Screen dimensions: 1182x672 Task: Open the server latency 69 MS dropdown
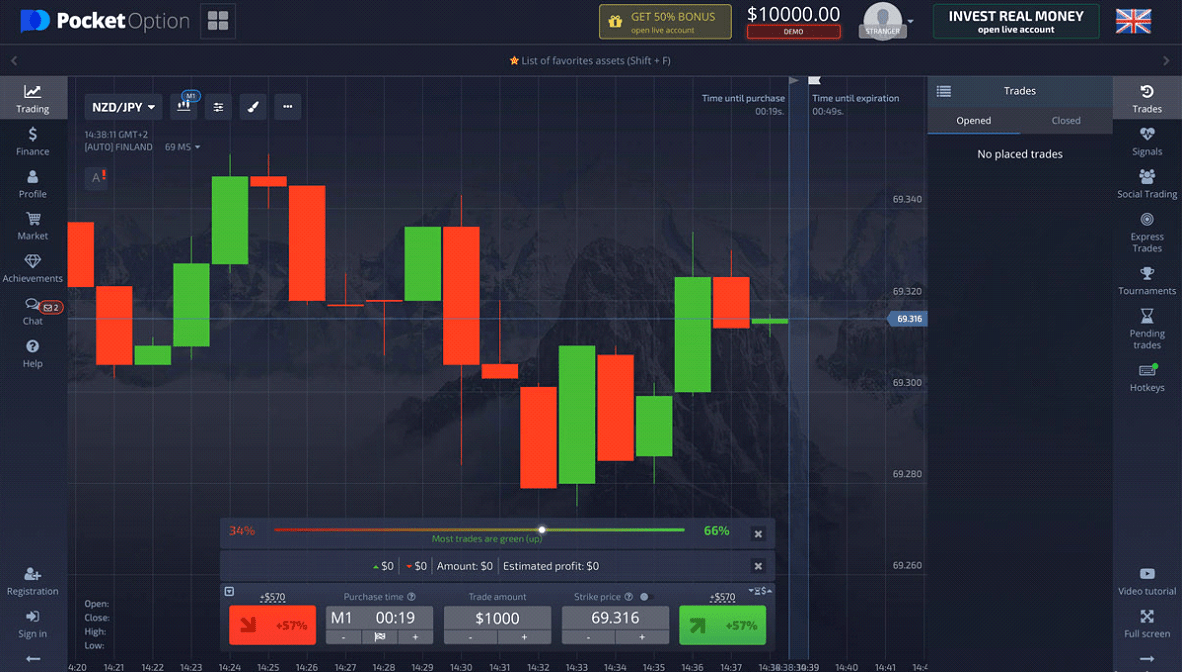182,147
